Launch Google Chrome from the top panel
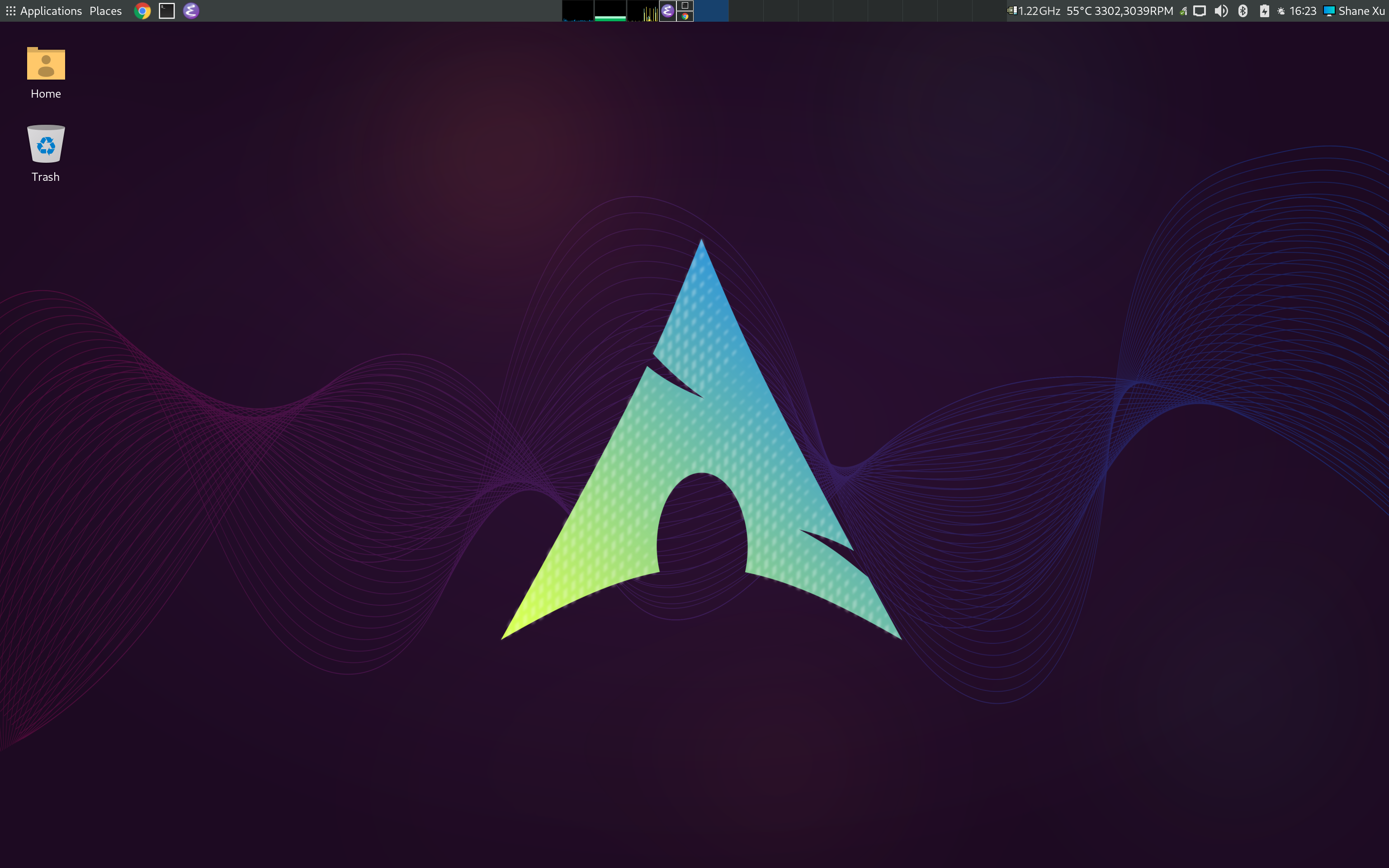This screenshot has width=1389, height=868. pyautogui.click(x=142, y=11)
